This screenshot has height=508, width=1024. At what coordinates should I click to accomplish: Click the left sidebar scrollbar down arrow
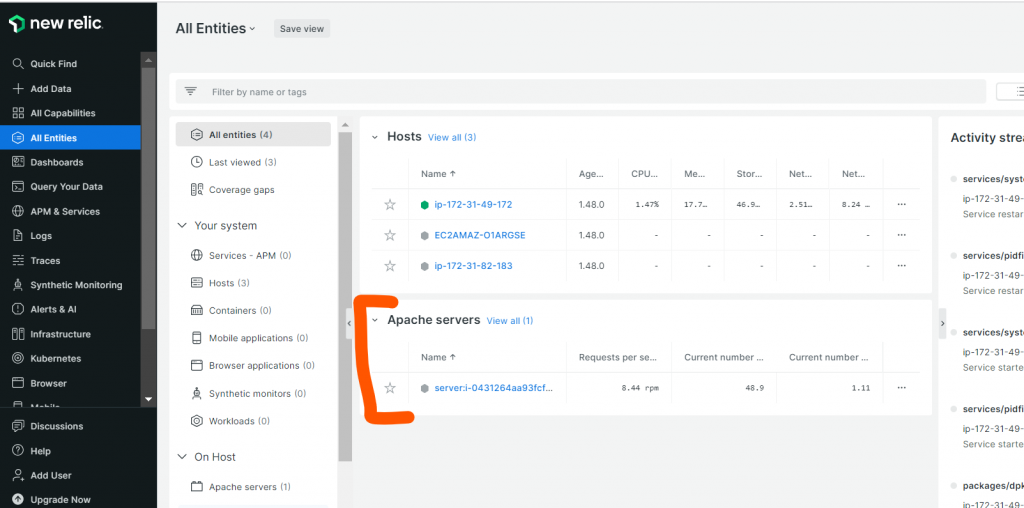point(148,399)
